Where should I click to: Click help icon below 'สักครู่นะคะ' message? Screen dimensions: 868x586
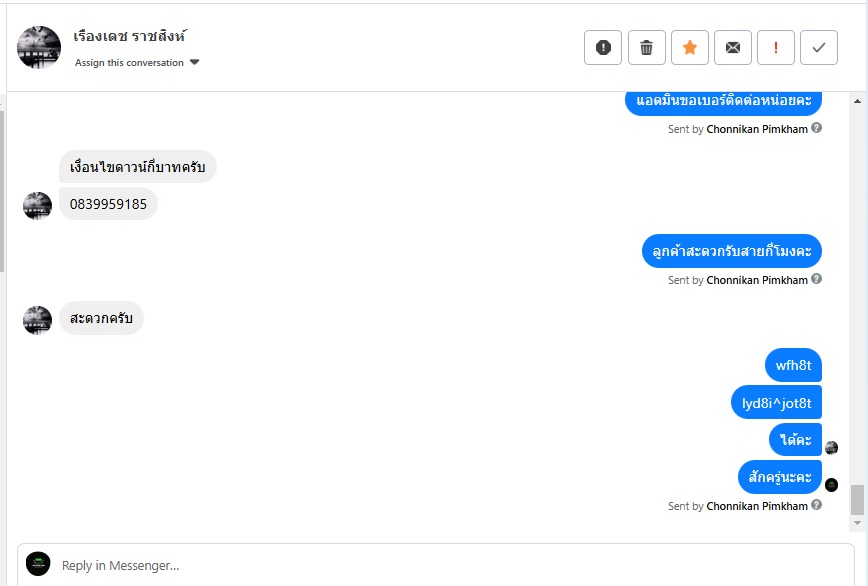[817, 505]
